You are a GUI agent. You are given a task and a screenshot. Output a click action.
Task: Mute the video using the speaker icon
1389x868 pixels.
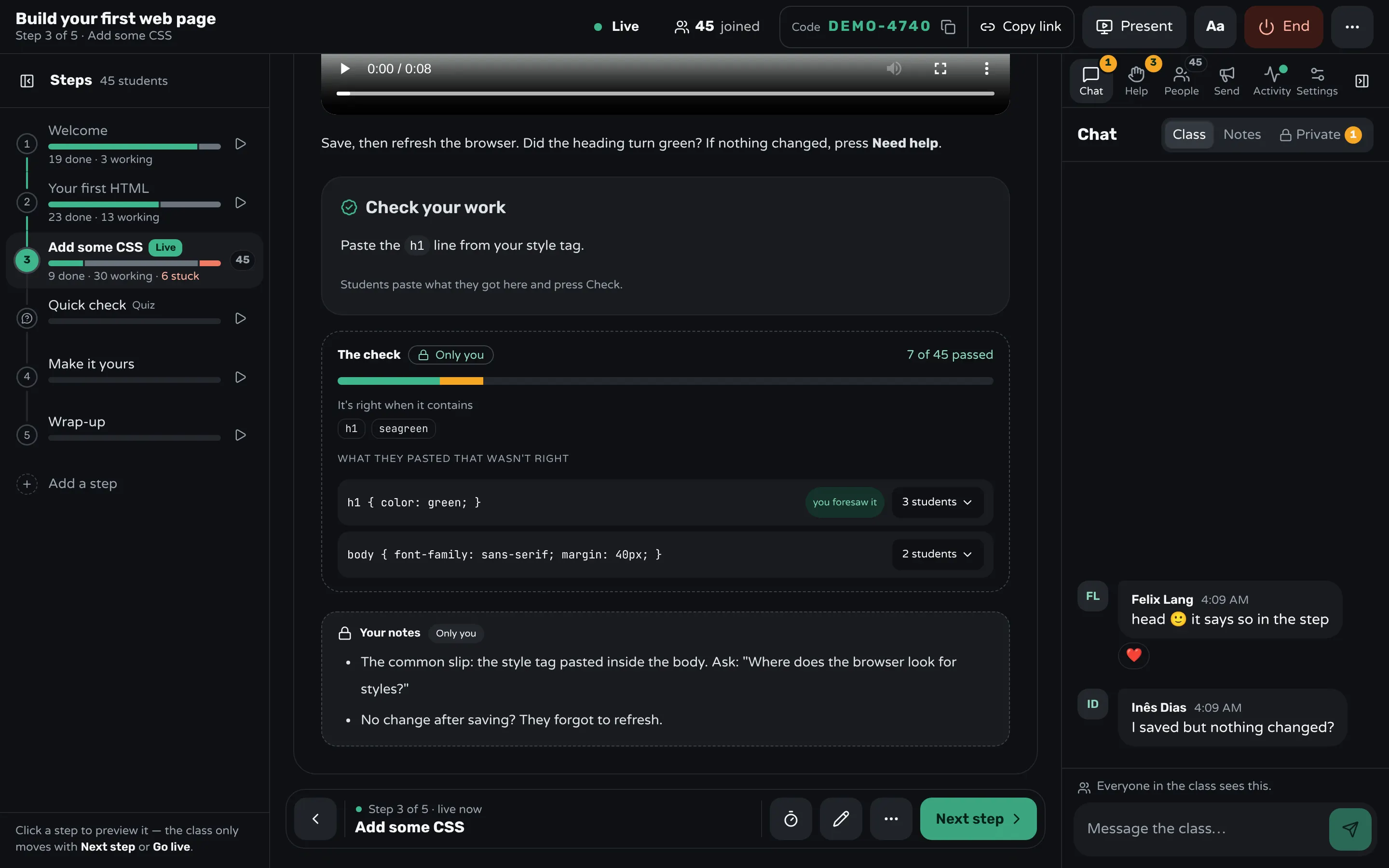coord(894,69)
